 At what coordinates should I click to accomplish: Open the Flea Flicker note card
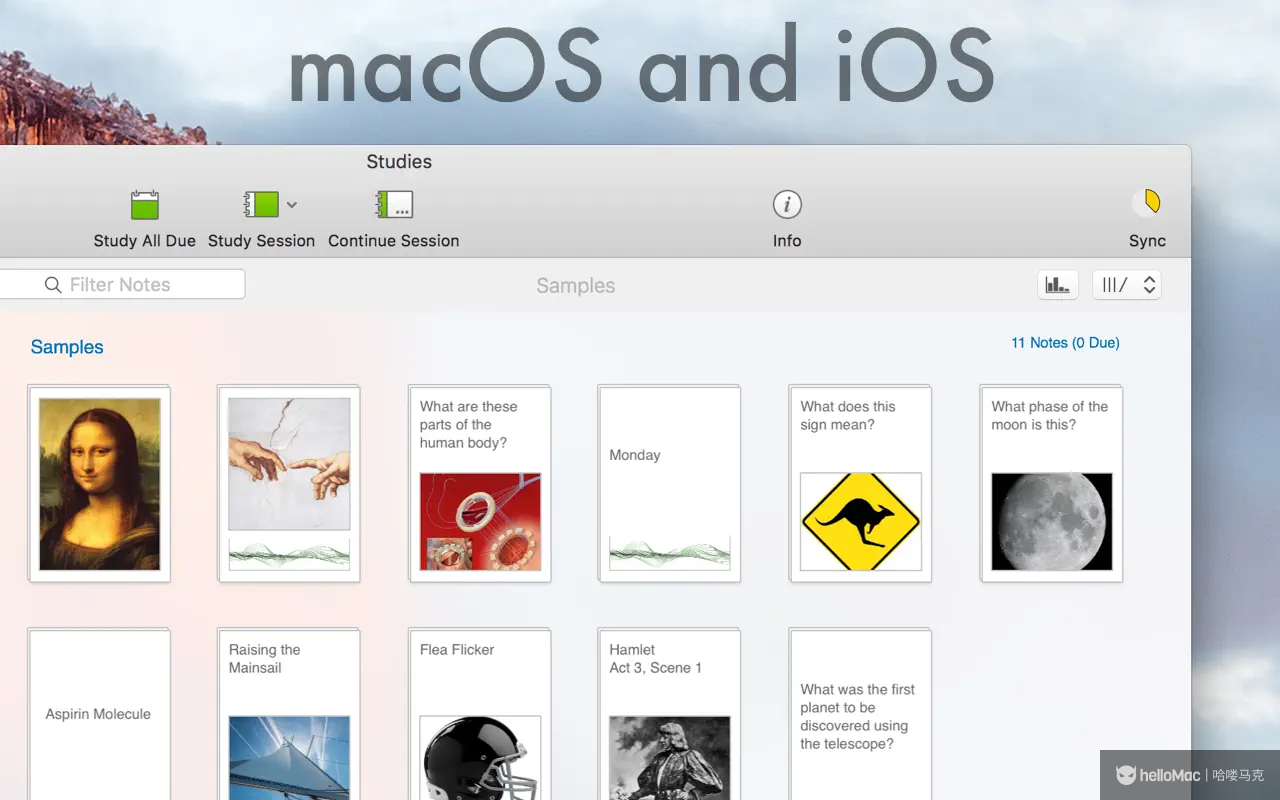(480, 714)
